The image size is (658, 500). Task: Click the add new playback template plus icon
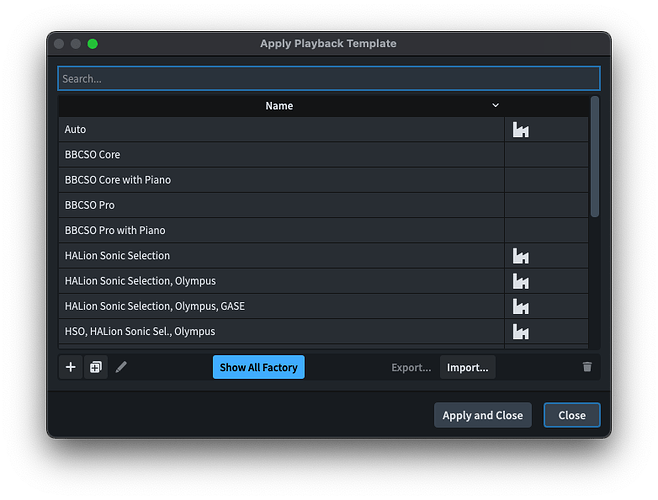click(70, 367)
